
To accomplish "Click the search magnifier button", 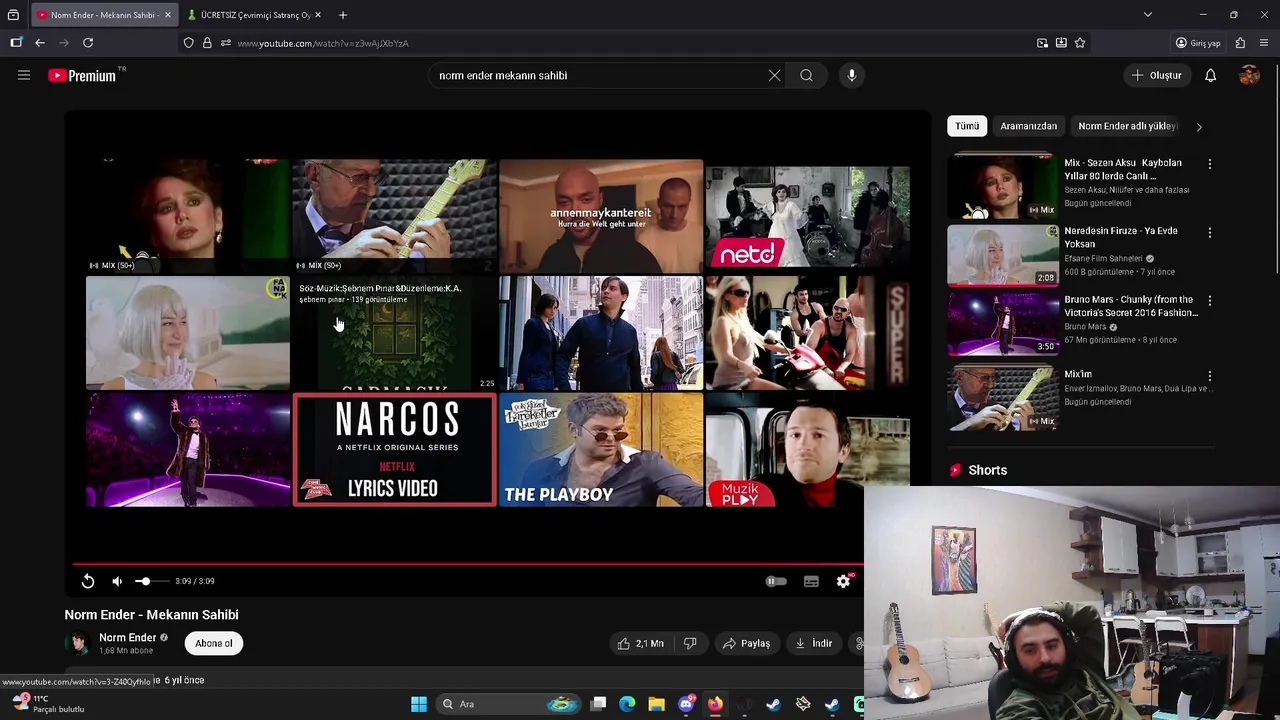I will pos(806,75).
